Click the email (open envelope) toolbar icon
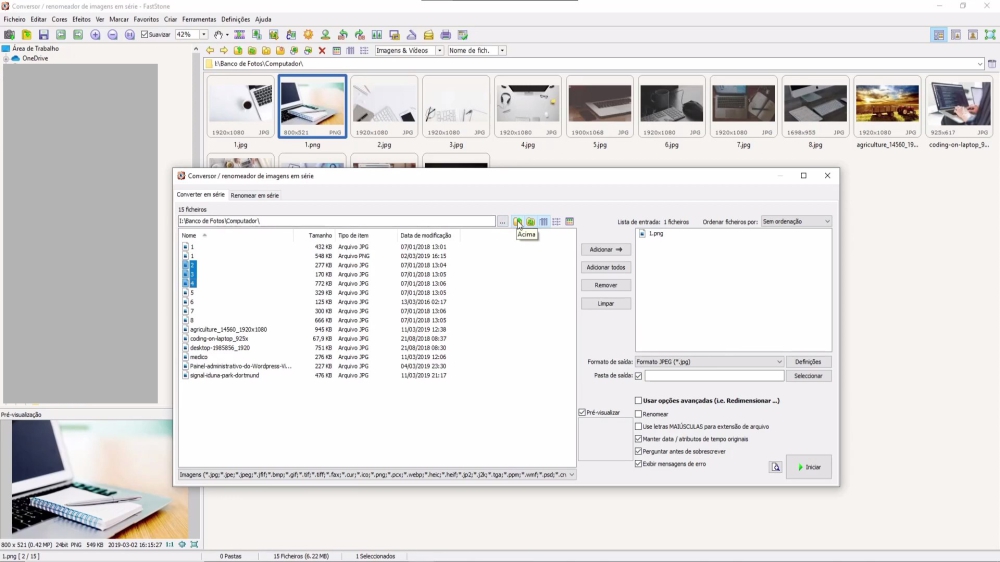This screenshot has width=1000, height=562. click(x=429, y=34)
